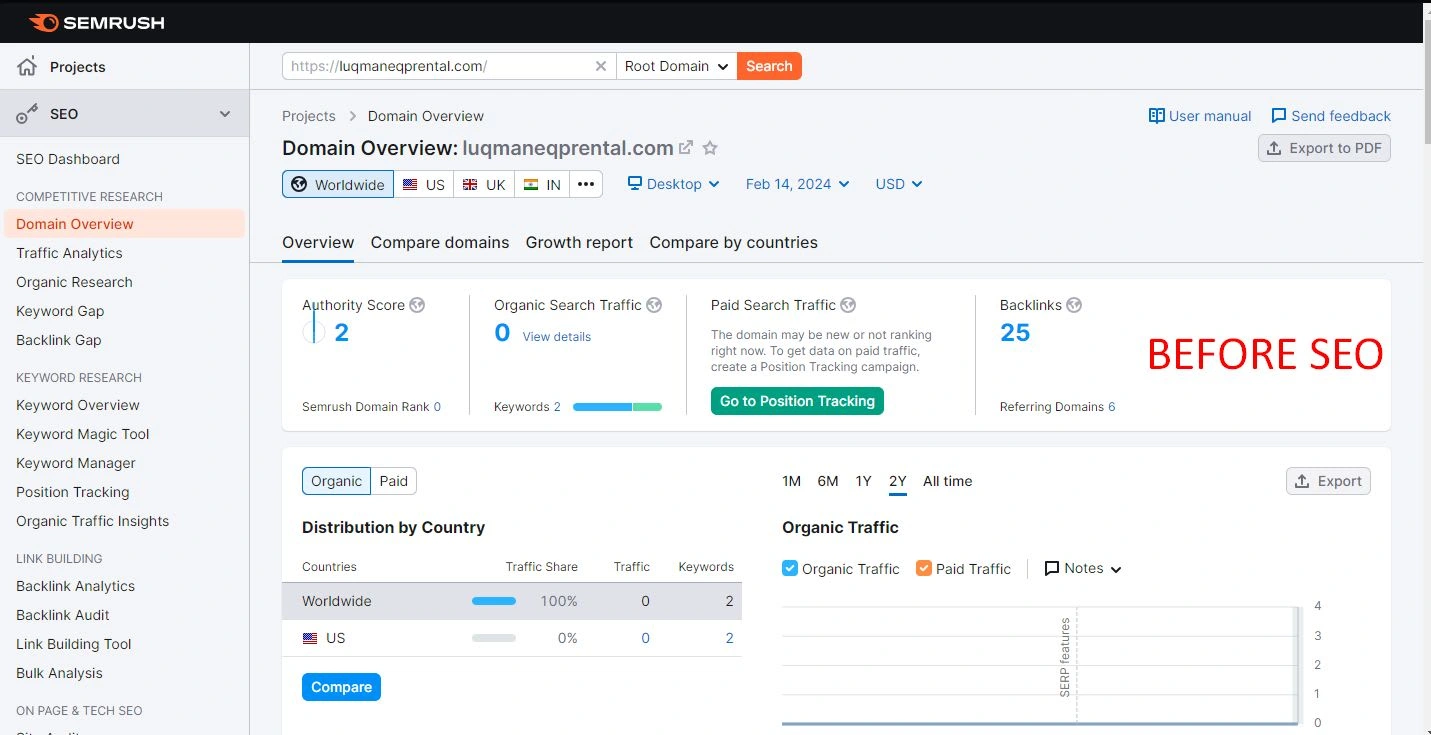
Task: Select 6M time range
Action: [828, 481]
